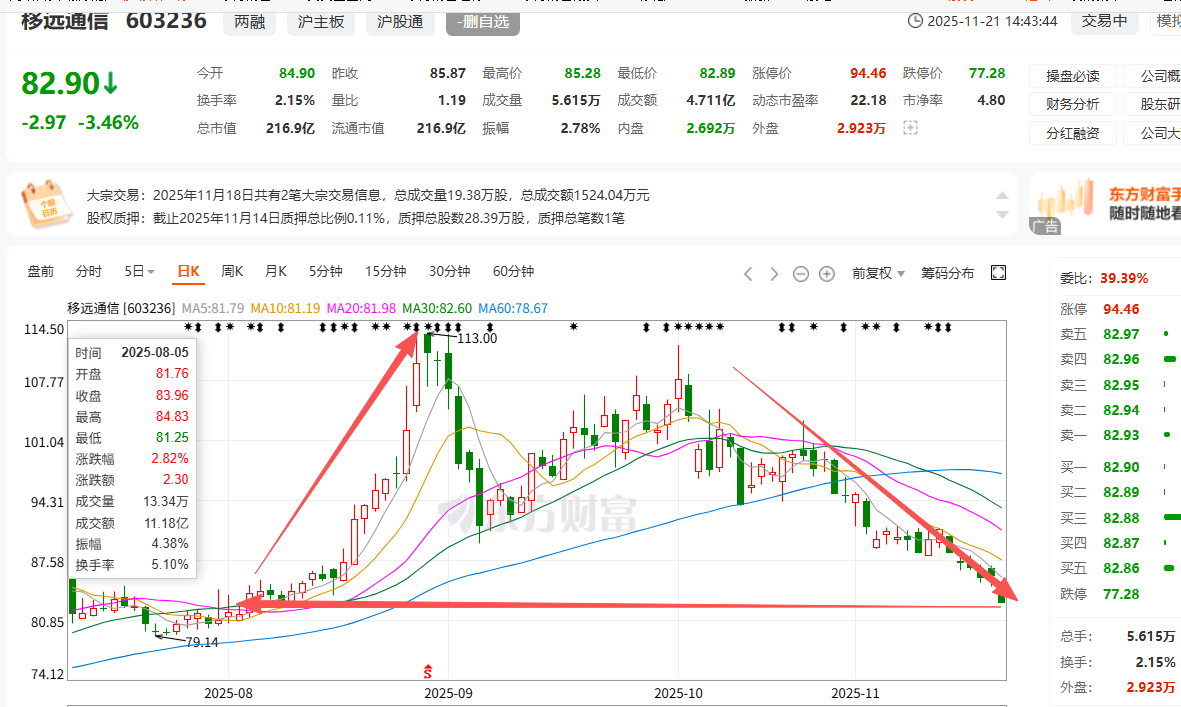Switch to 60分钟 chart
Image resolution: width=1181 pixels, height=707 pixels.
514,271
